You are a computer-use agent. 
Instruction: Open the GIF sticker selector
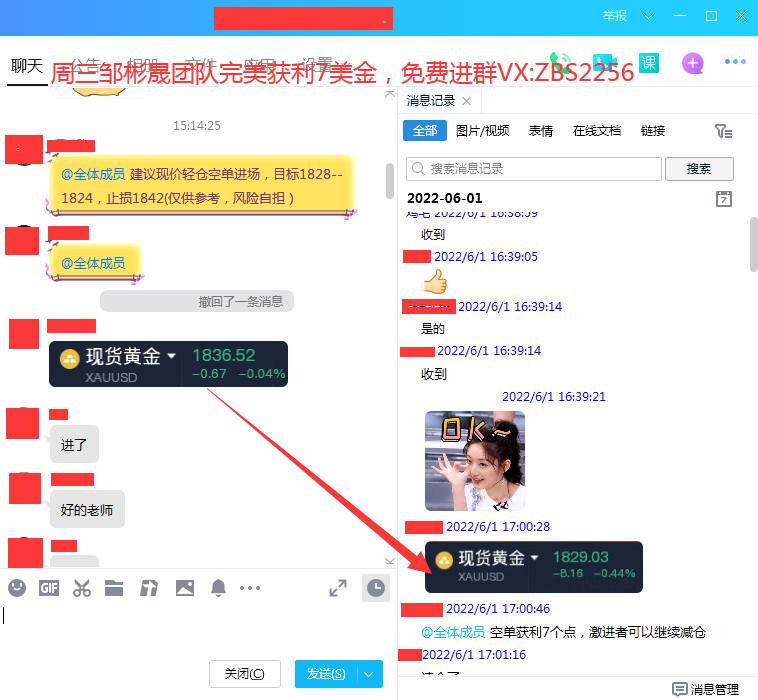click(x=49, y=588)
